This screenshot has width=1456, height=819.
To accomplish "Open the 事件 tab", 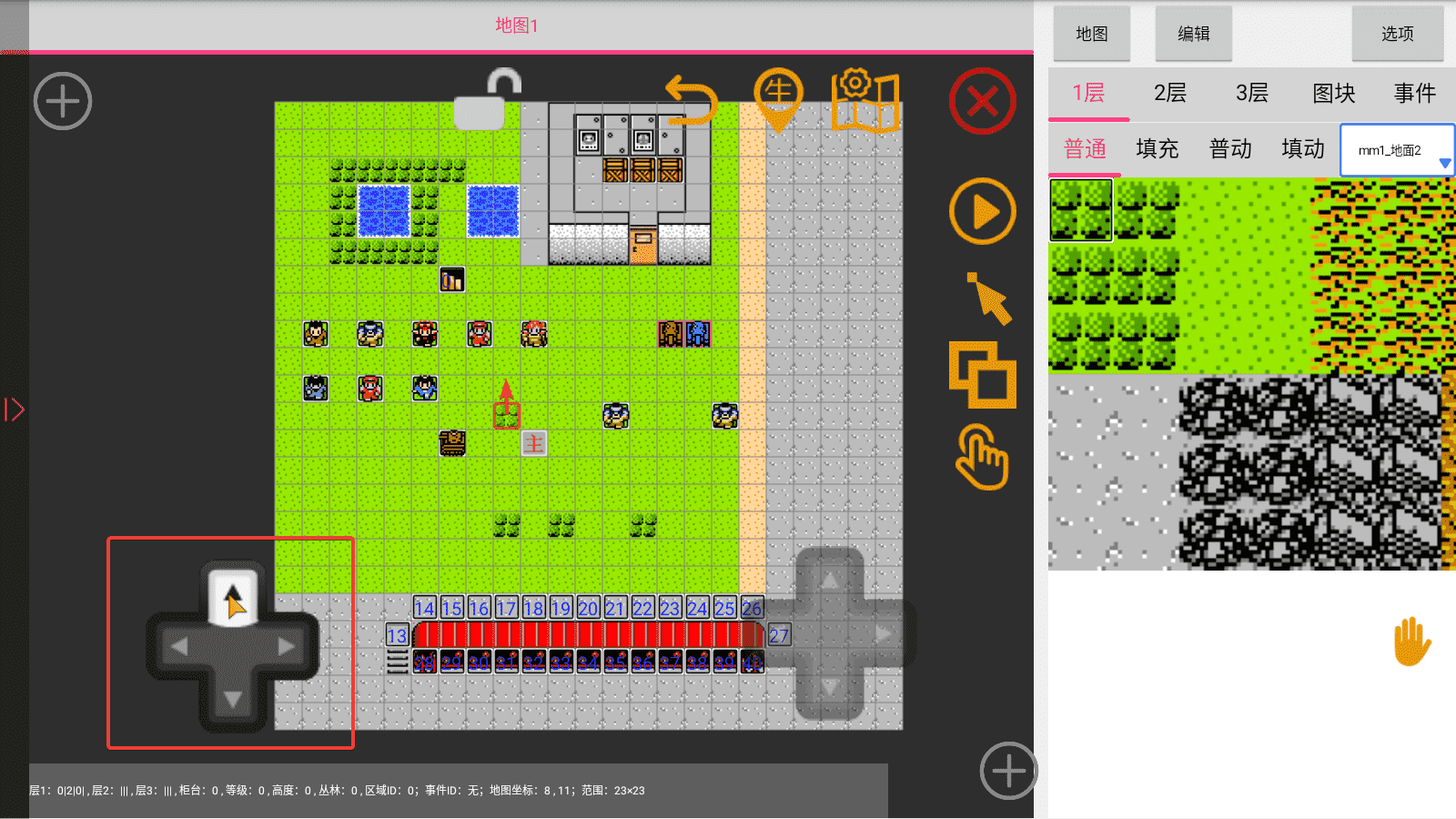I will pos(1414,93).
